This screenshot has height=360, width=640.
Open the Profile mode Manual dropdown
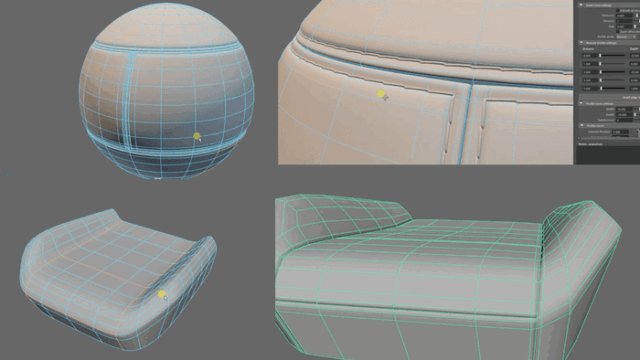coord(626,36)
